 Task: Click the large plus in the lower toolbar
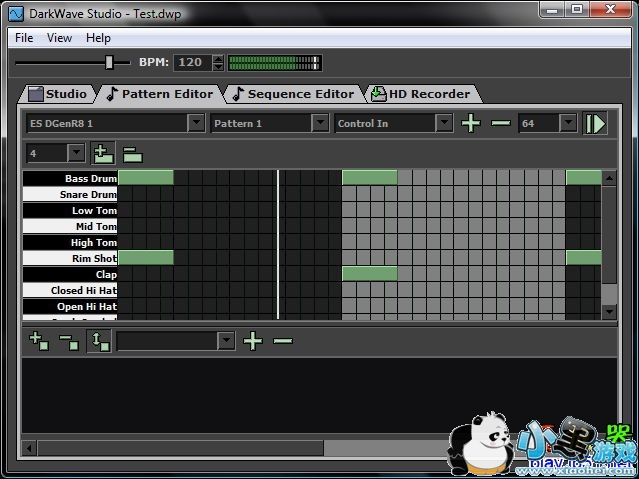253,341
